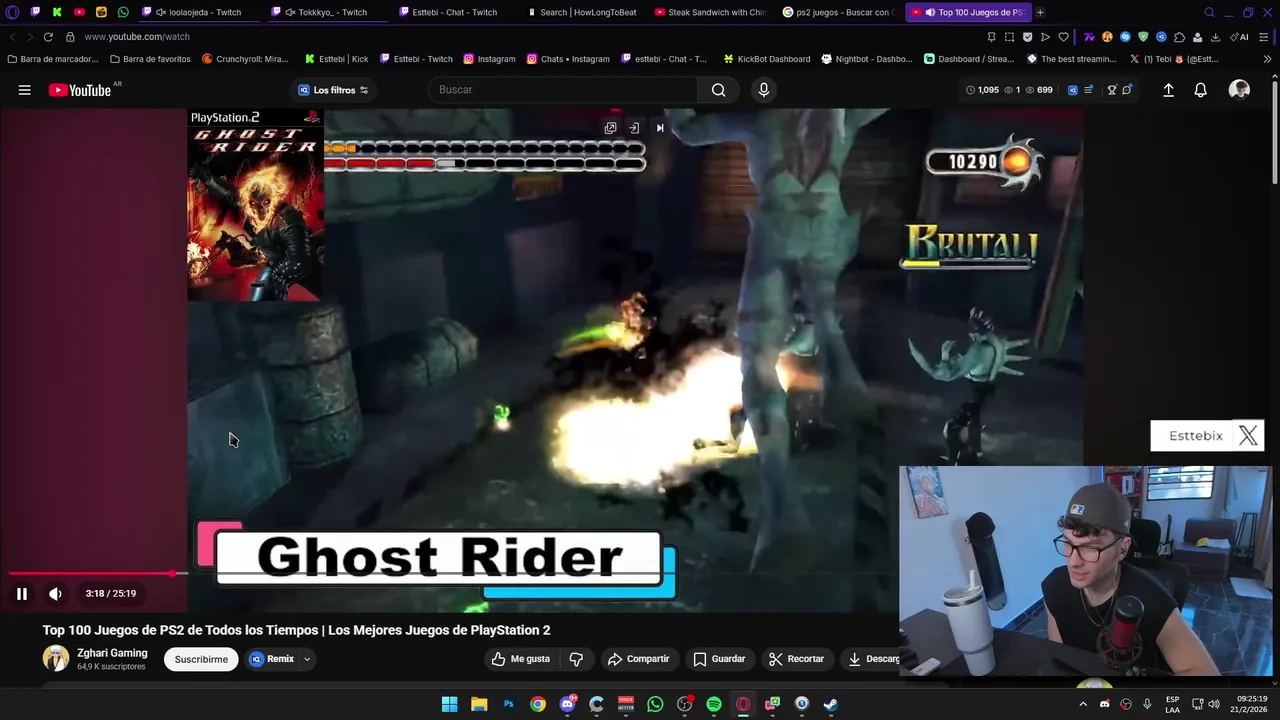Switch to Steak Sandwich YouTube tab
The image size is (1280, 720).
click(x=710, y=12)
